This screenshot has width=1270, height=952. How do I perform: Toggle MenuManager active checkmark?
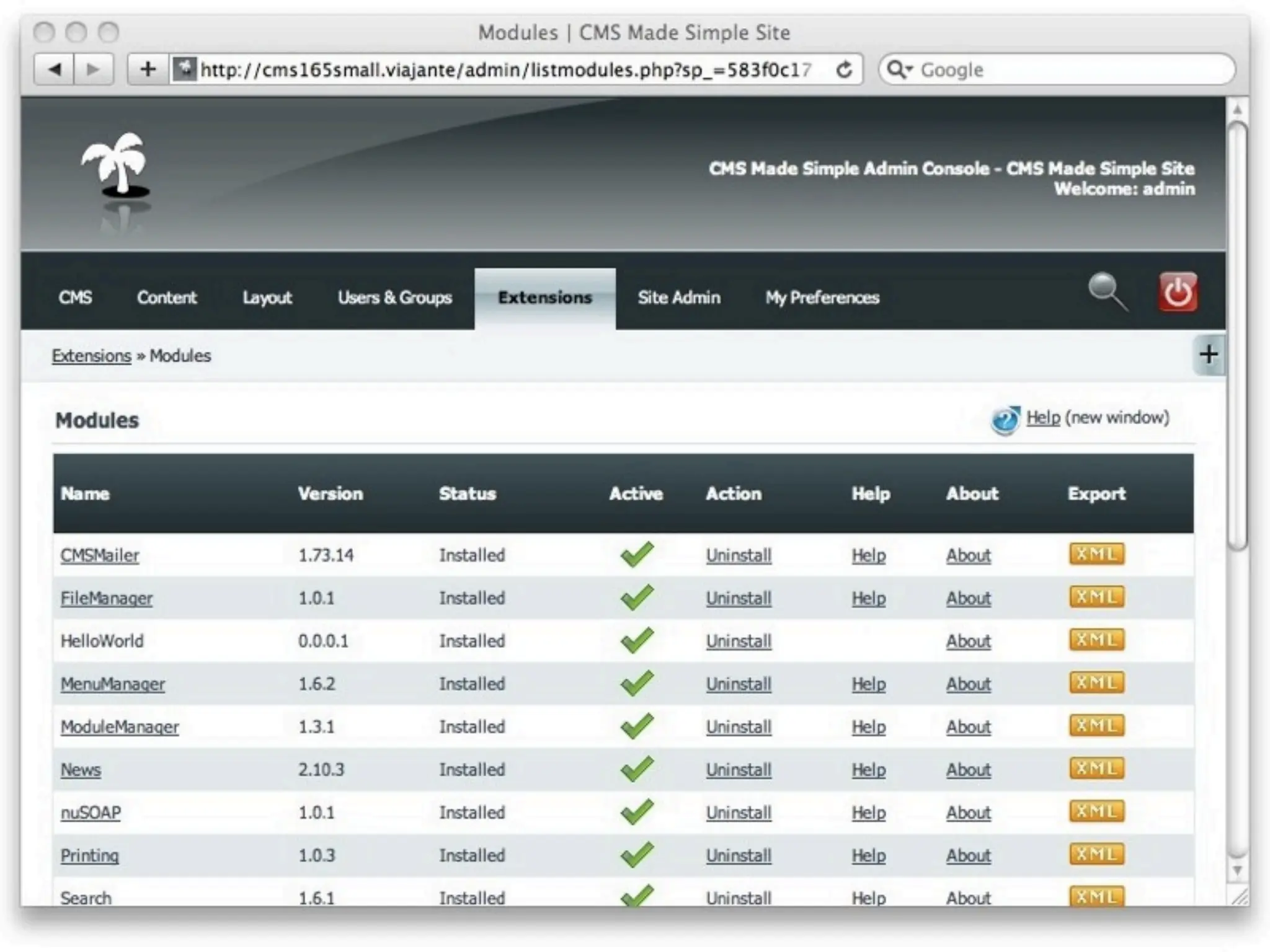tap(637, 682)
